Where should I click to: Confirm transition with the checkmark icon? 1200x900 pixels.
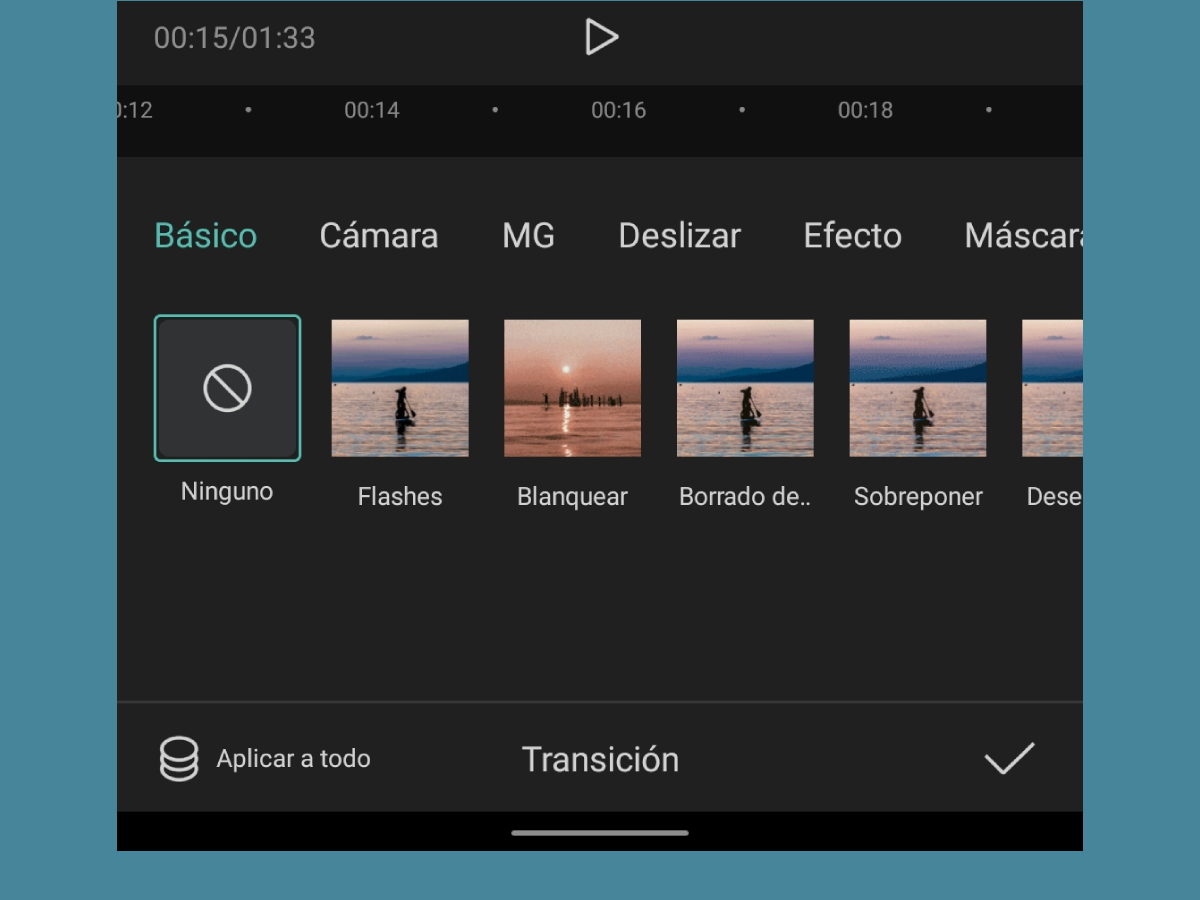tap(1008, 758)
